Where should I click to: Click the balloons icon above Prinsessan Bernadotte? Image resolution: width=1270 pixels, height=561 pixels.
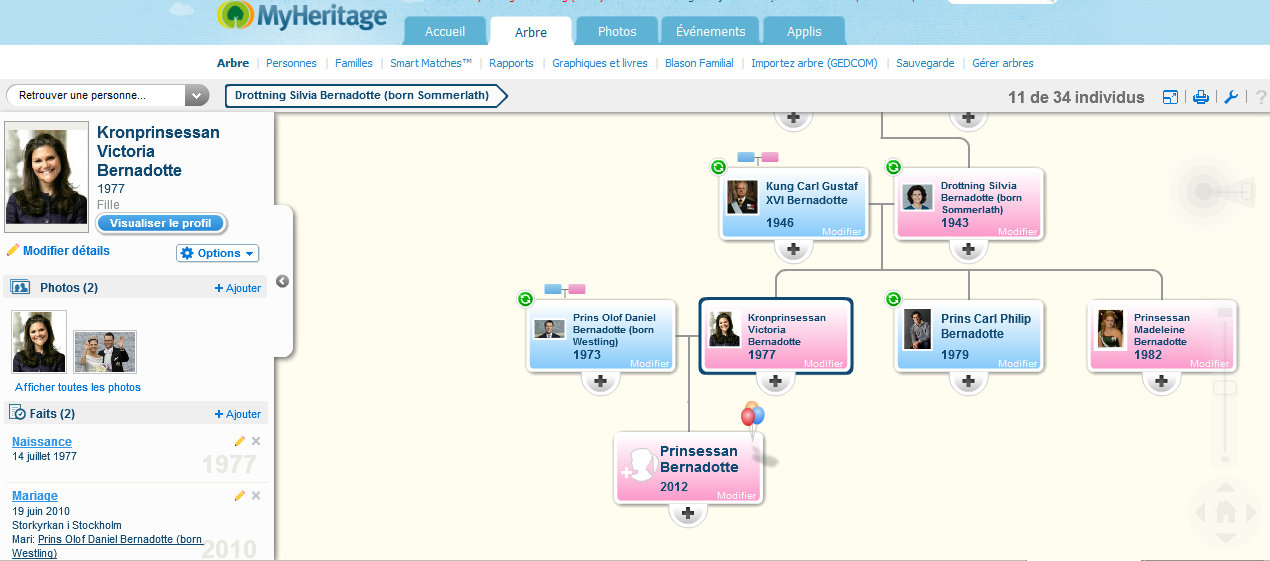pos(752,416)
